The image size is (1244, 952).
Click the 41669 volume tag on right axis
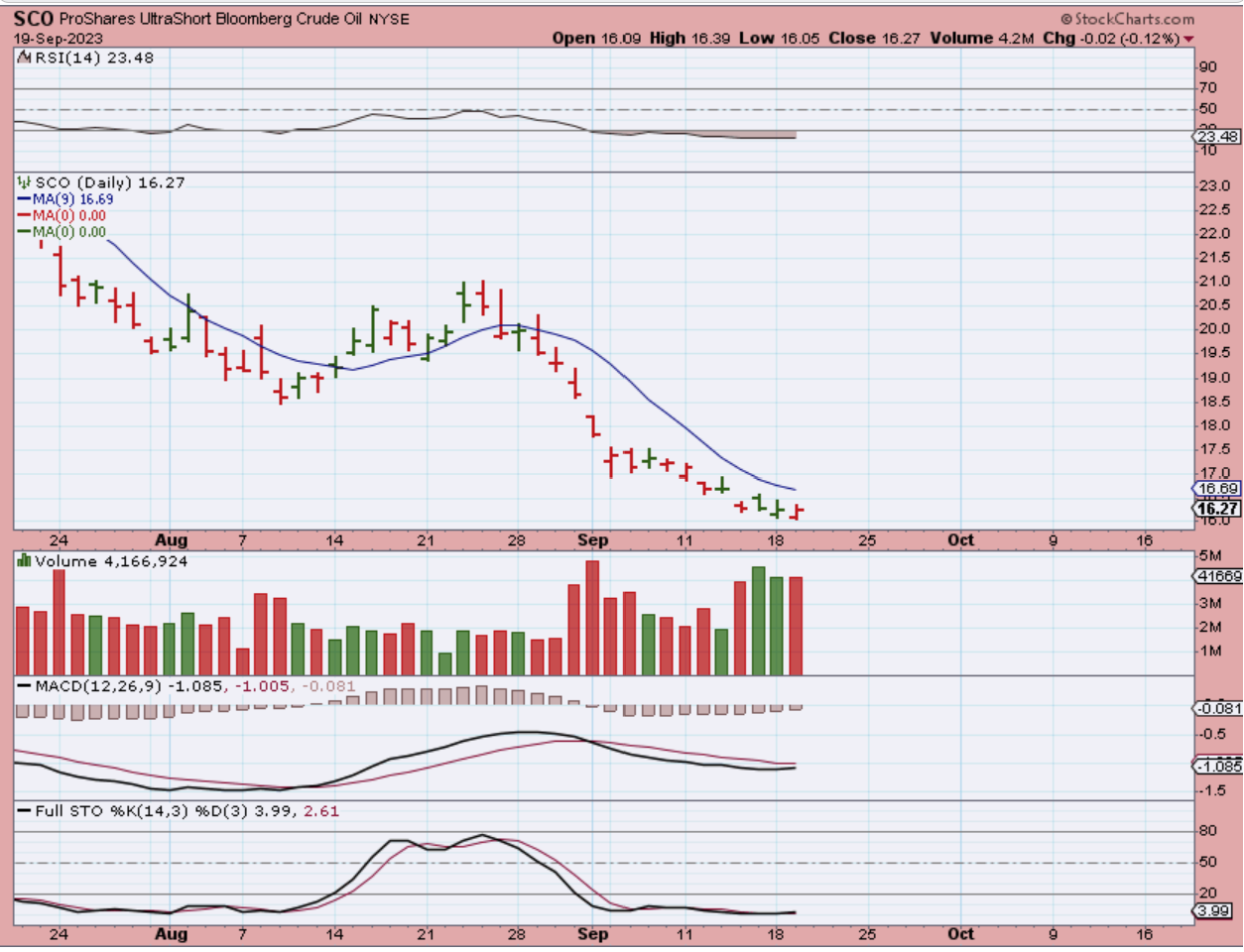click(1219, 576)
